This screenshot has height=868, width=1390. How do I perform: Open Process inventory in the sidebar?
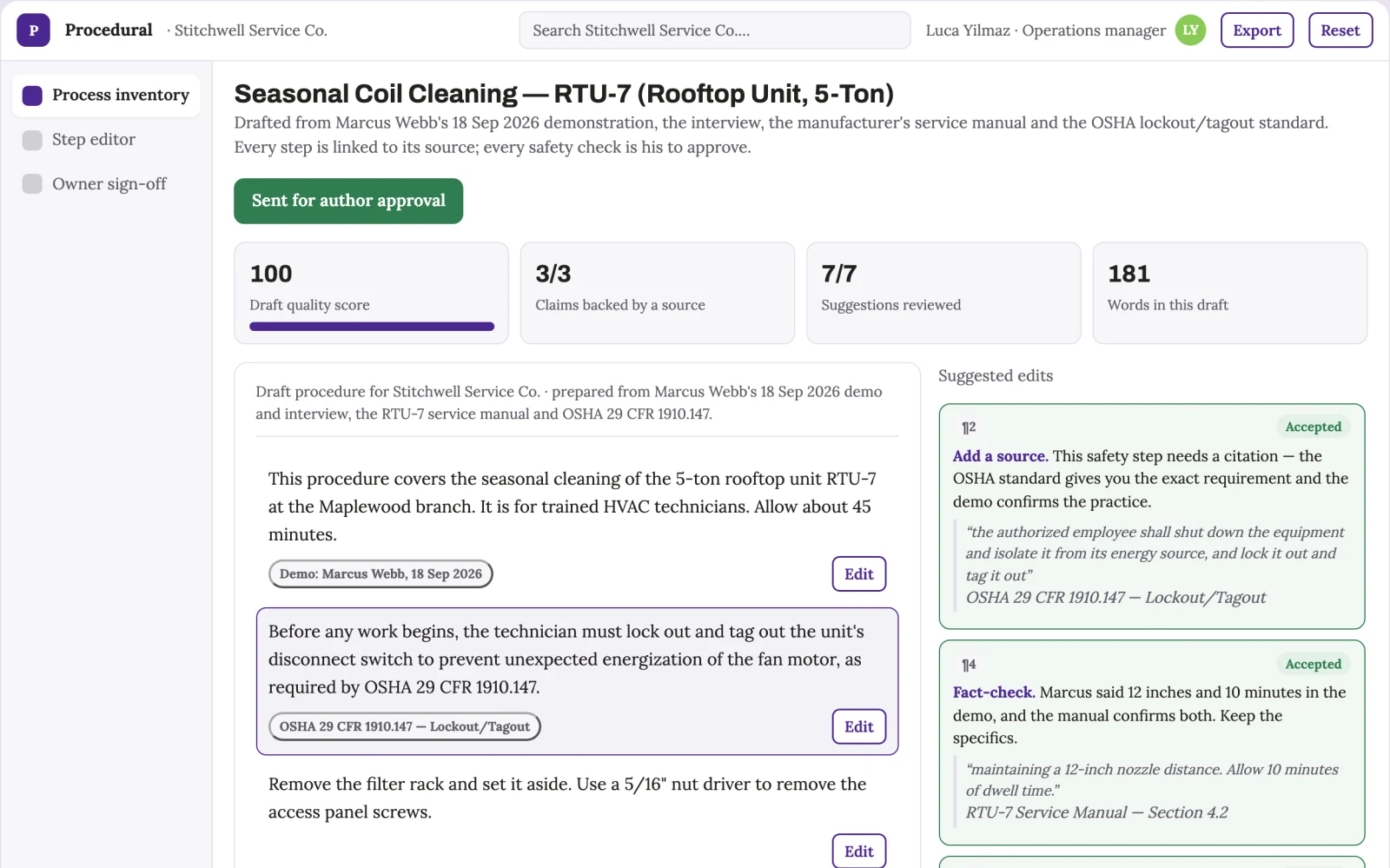[x=106, y=96]
